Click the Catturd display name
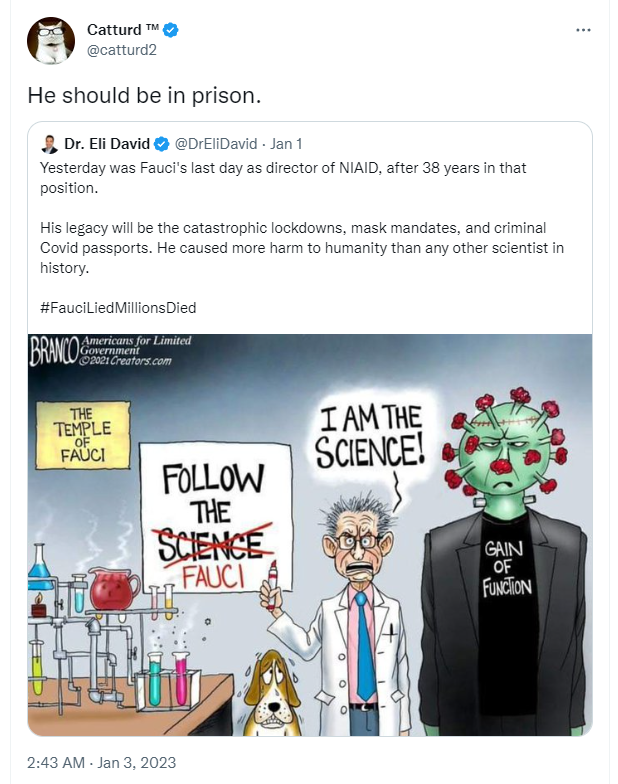Screen dimensions: 618x784 coord(122,31)
